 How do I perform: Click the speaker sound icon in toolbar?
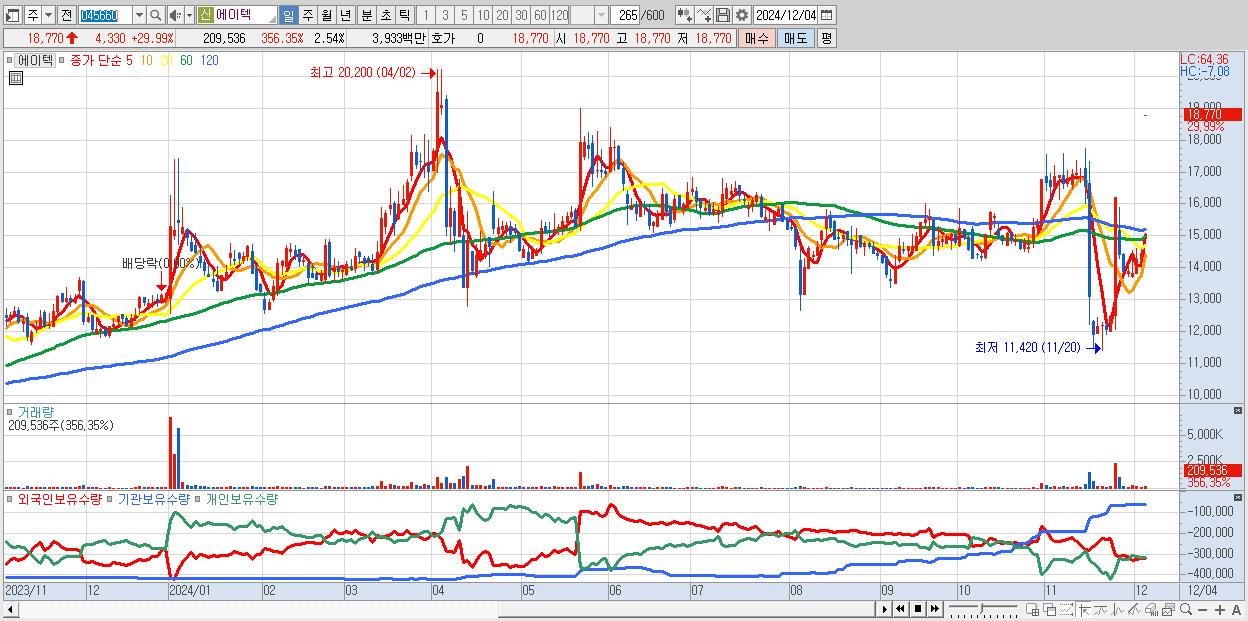174,15
